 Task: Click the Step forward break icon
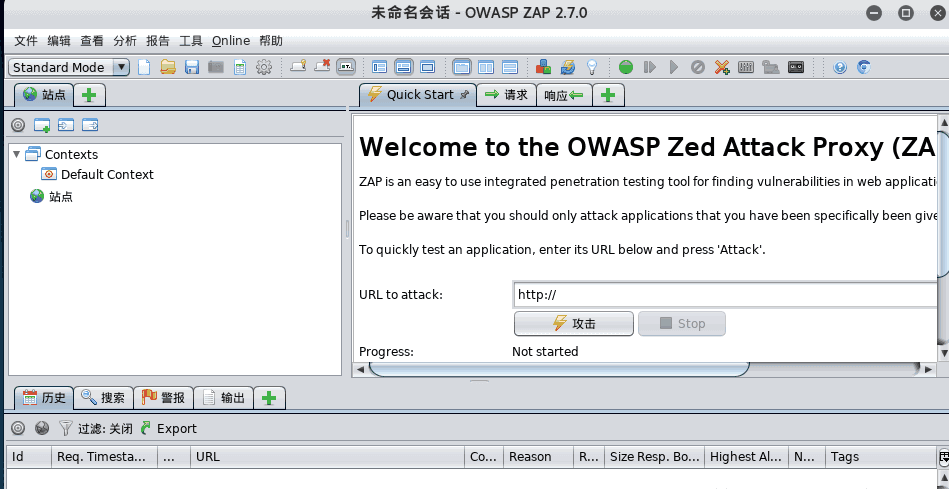pos(650,67)
